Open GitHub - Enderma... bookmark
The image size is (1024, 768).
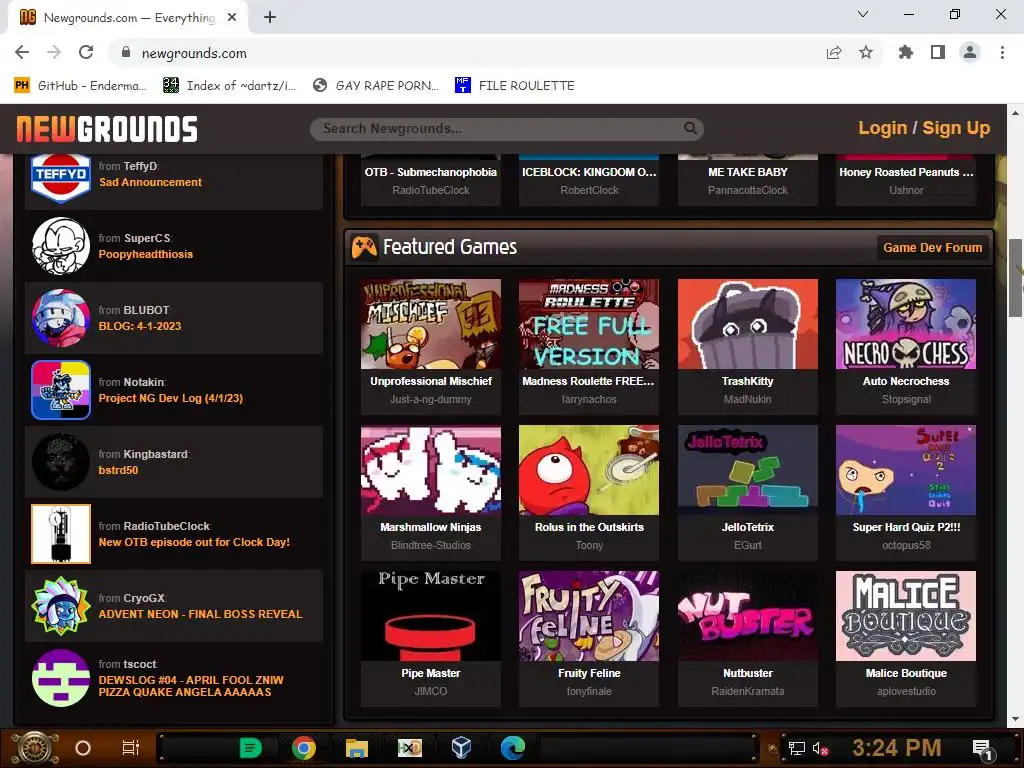point(81,86)
